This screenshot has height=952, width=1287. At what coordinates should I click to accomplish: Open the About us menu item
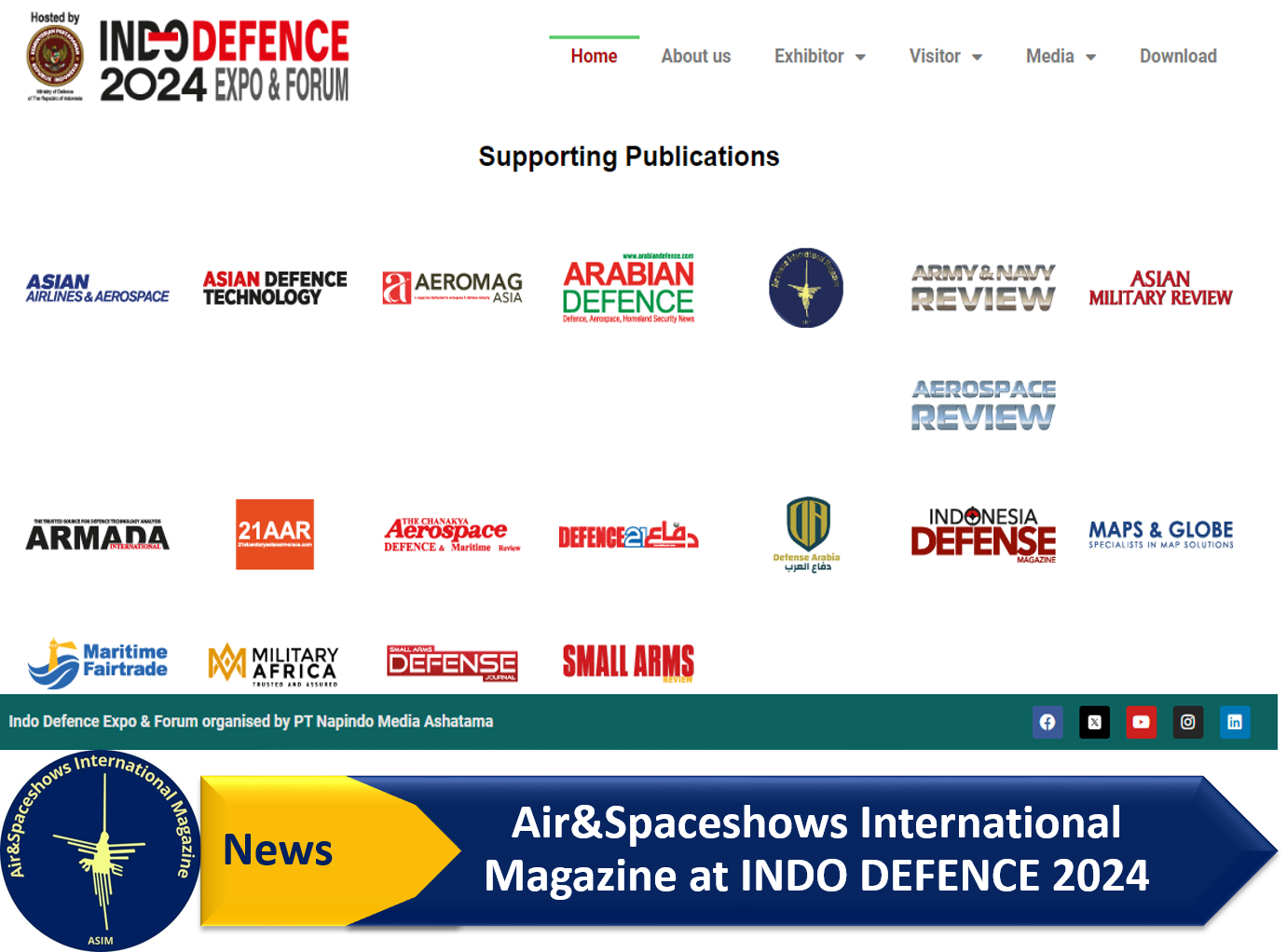[x=696, y=56]
